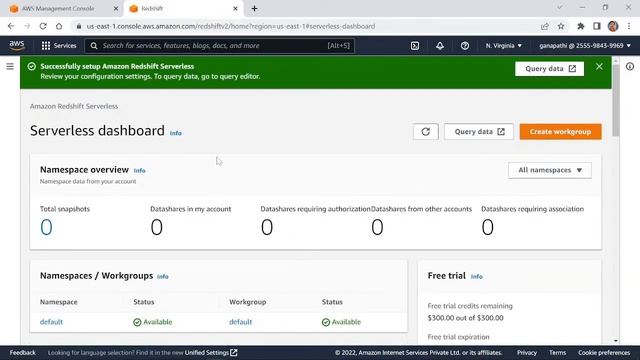This screenshot has width=640, height=360.
Task: Open the Terms footer link
Action: [x=557, y=353]
